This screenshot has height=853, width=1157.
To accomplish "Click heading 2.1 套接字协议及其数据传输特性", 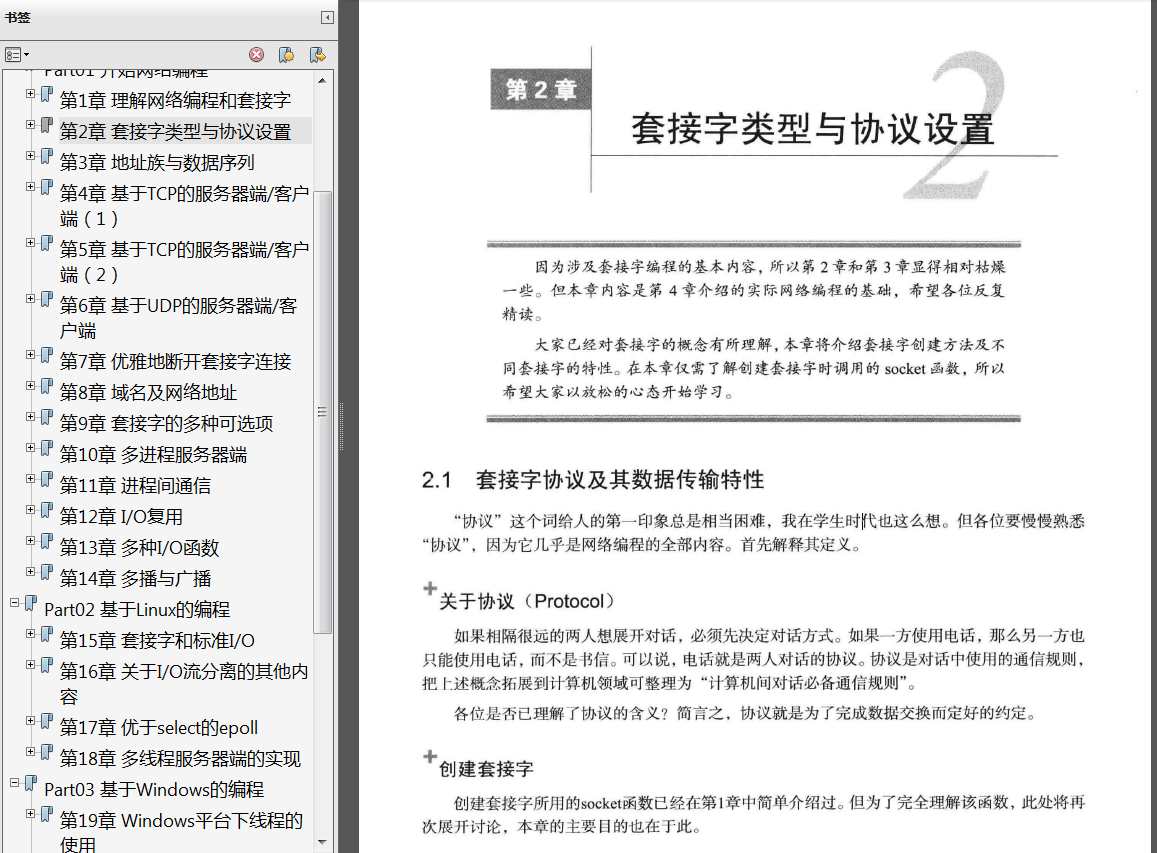I will pyautogui.click(x=593, y=480).
